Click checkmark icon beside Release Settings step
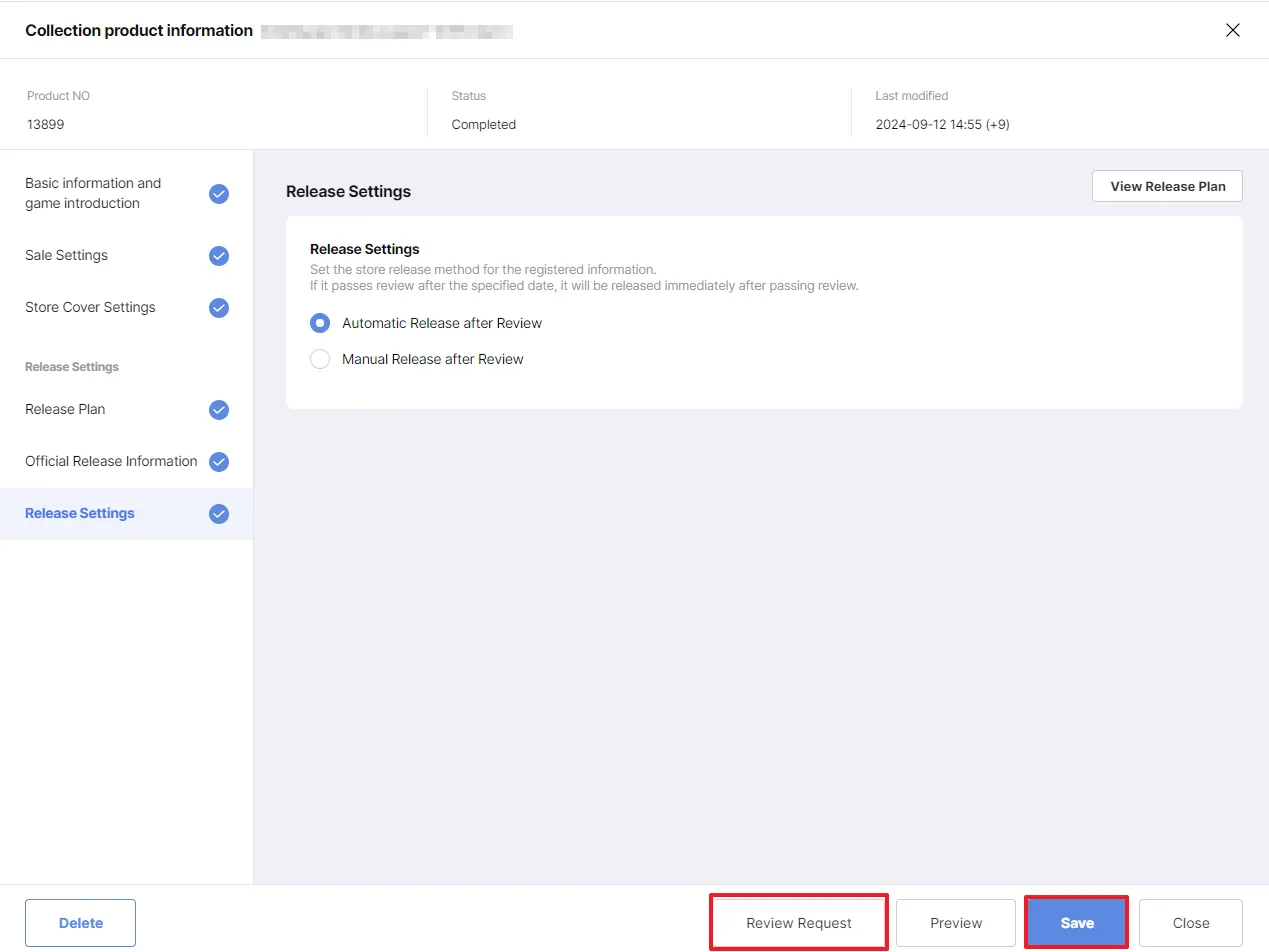The width and height of the screenshot is (1269, 952). click(219, 514)
